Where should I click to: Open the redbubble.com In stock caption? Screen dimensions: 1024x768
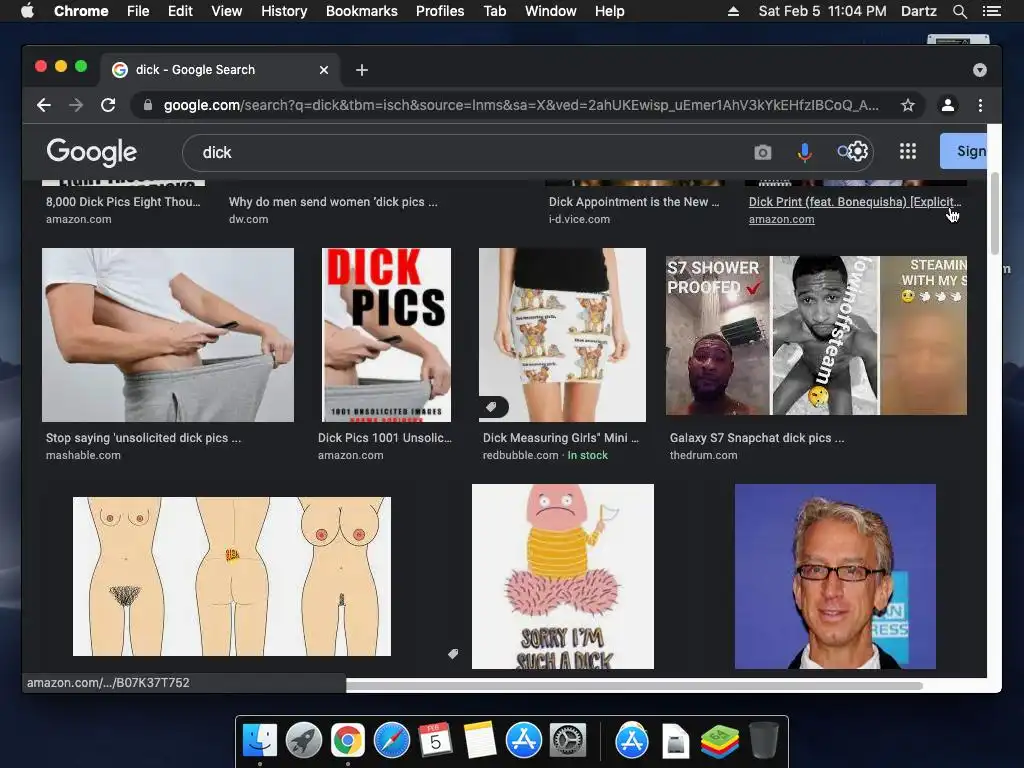coord(545,455)
